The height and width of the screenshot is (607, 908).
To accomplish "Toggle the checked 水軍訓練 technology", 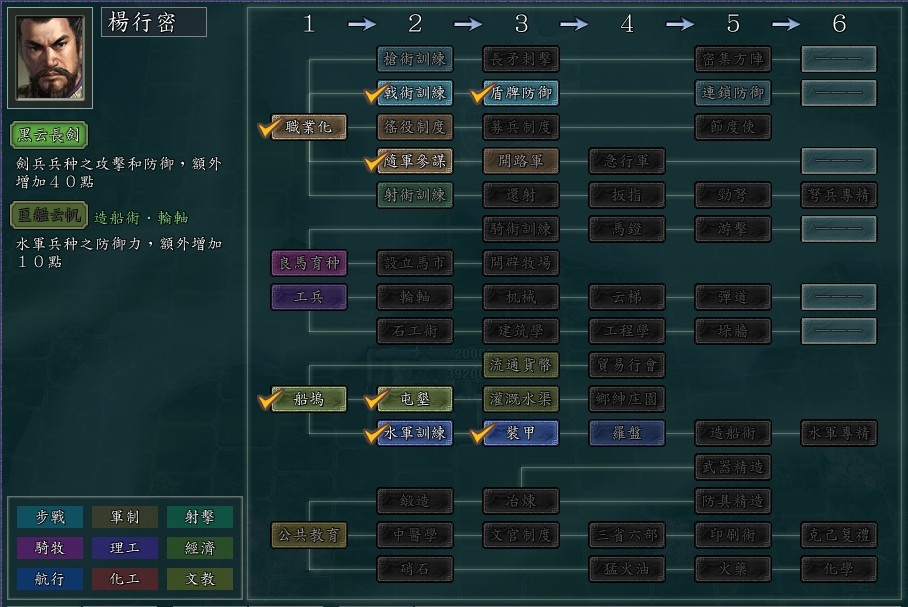I will [x=415, y=433].
